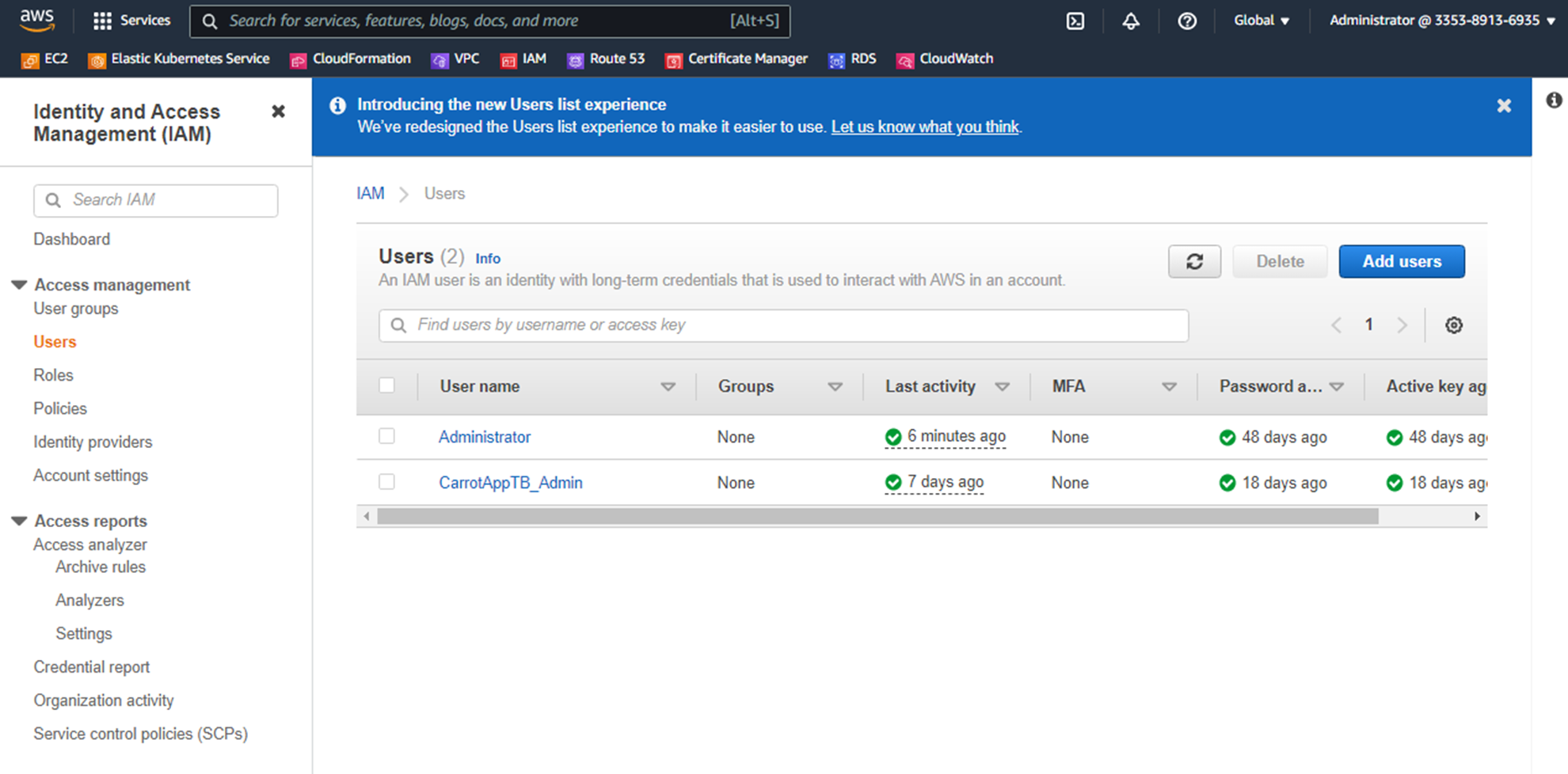Open the RDS shortcut
1568x774 pixels.
click(852, 59)
